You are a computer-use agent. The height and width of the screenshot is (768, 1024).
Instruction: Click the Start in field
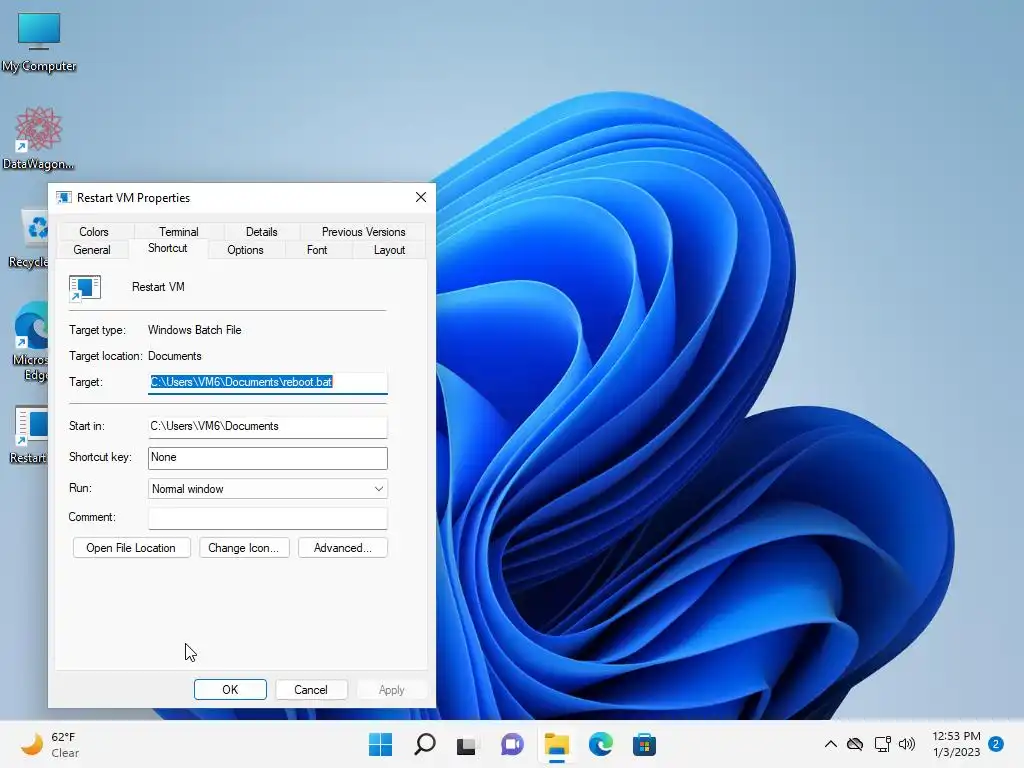pos(268,426)
